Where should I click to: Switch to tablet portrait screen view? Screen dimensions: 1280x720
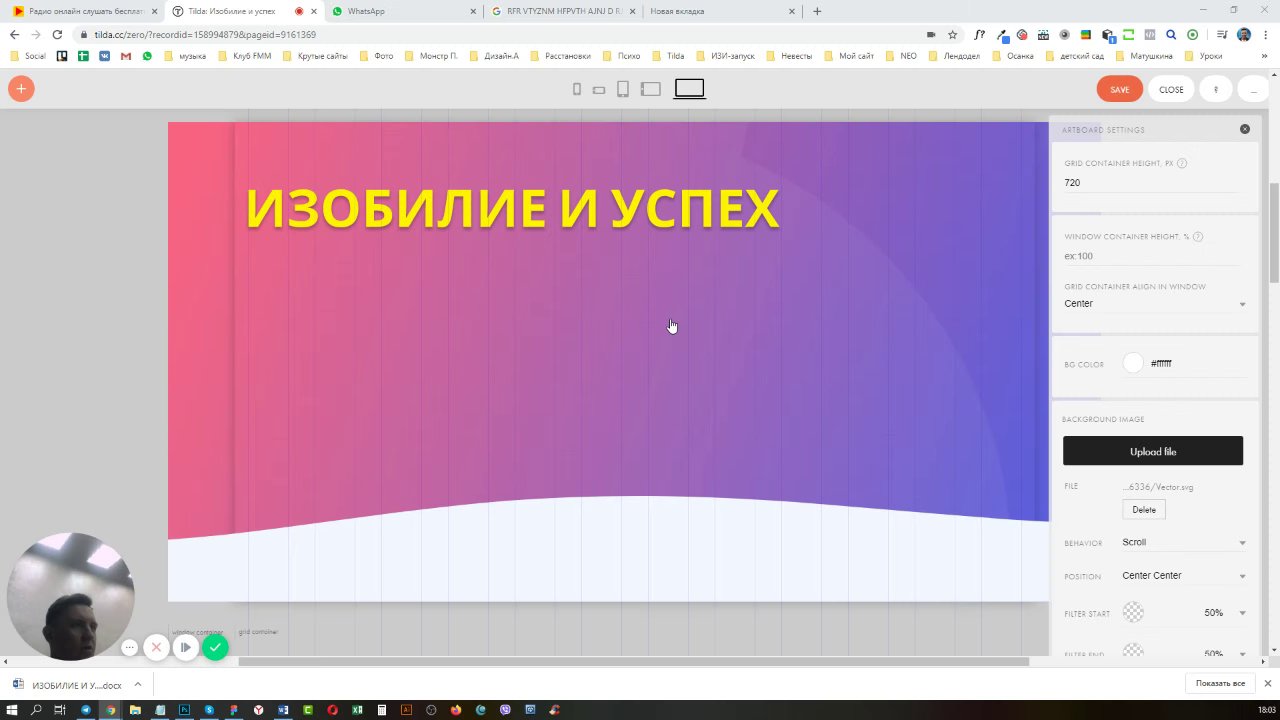623,89
